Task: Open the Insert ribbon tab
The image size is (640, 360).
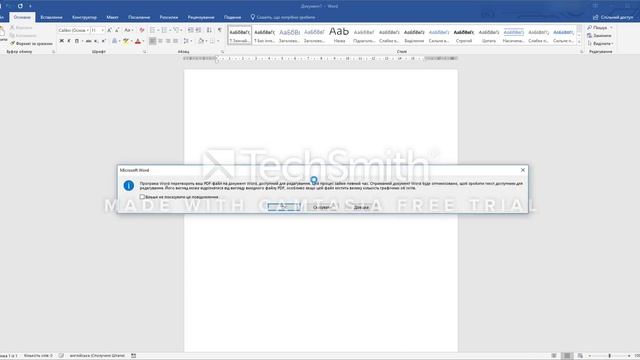Action: pyautogui.click(x=51, y=17)
